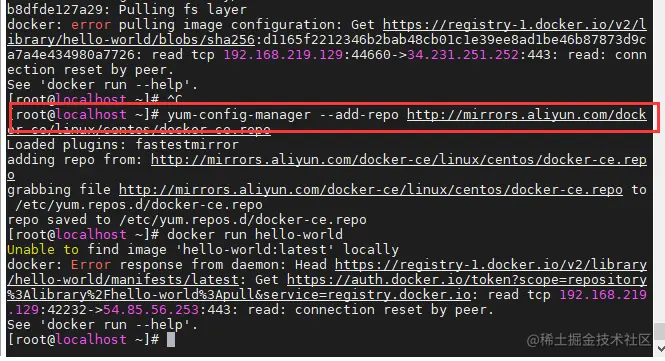Click the IP address 54.85.56.253
The height and width of the screenshot is (361, 665).
151,310
